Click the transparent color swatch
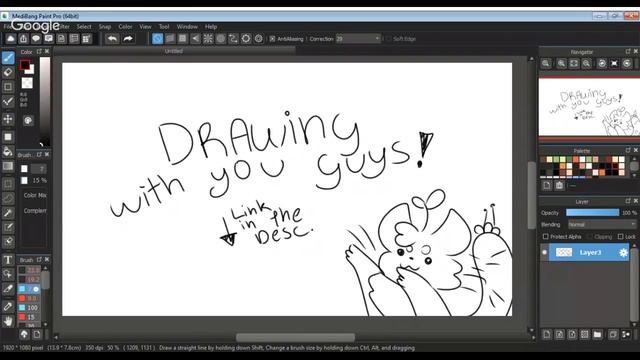Screen dimensions: 640x360 pos(27,83)
